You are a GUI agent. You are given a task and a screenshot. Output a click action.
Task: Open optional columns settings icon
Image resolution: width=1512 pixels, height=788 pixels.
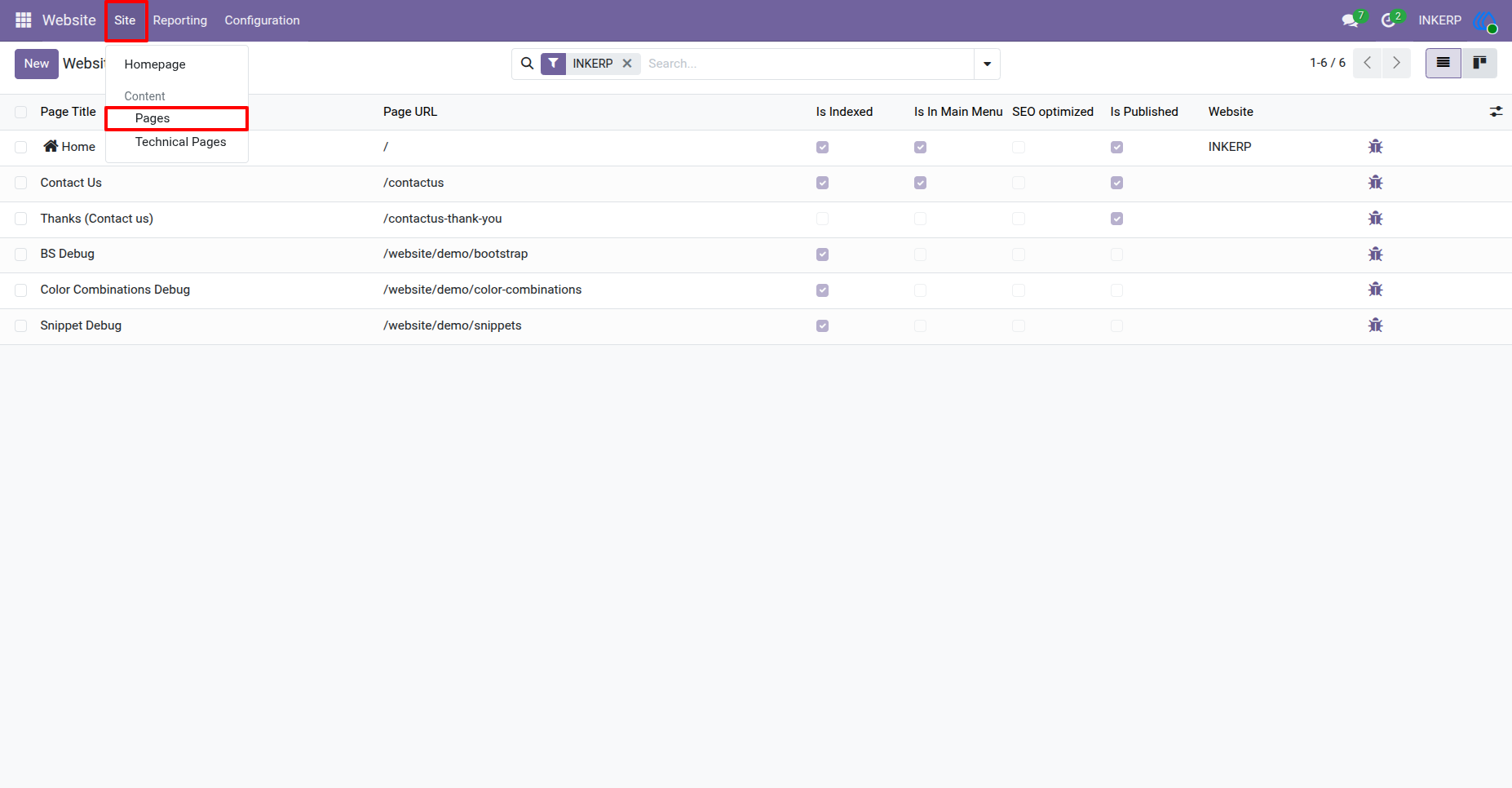1496,112
